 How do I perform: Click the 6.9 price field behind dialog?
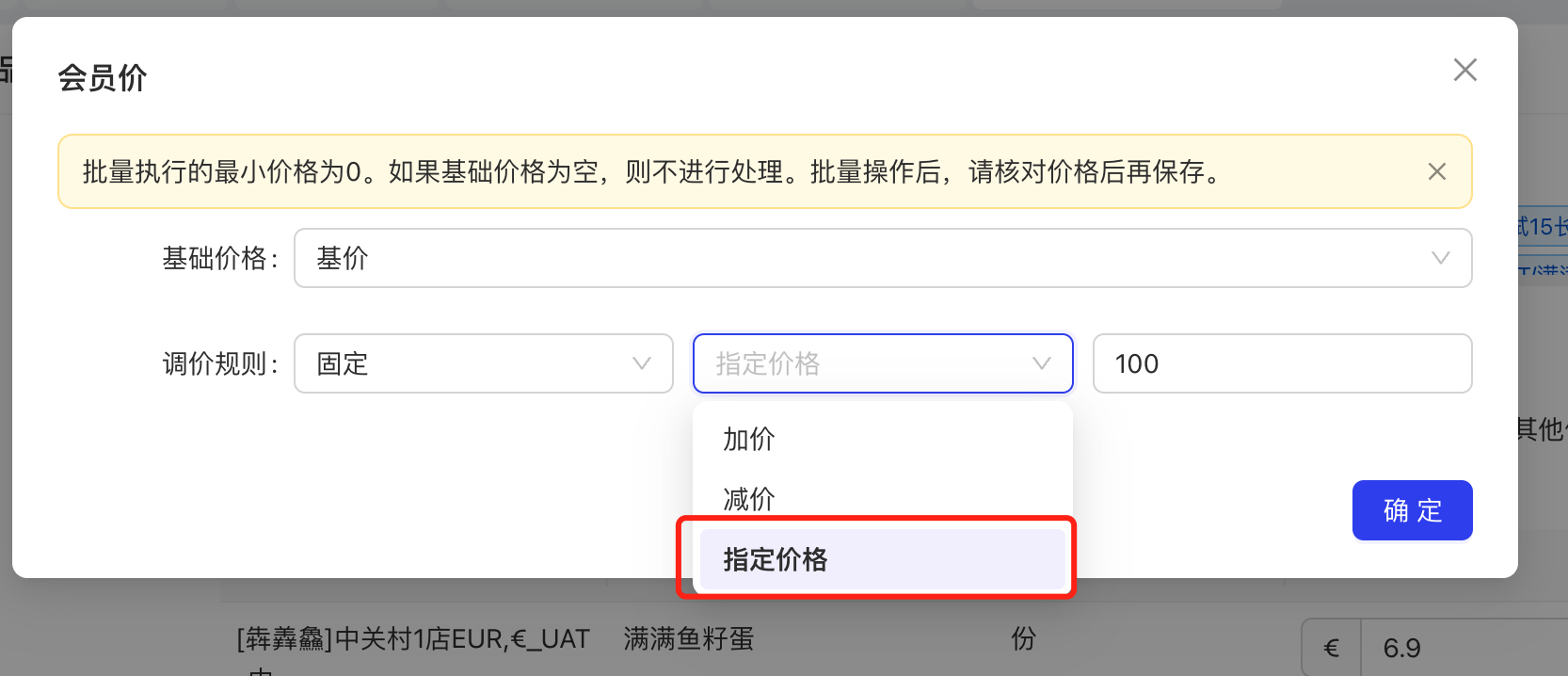pos(1464,648)
